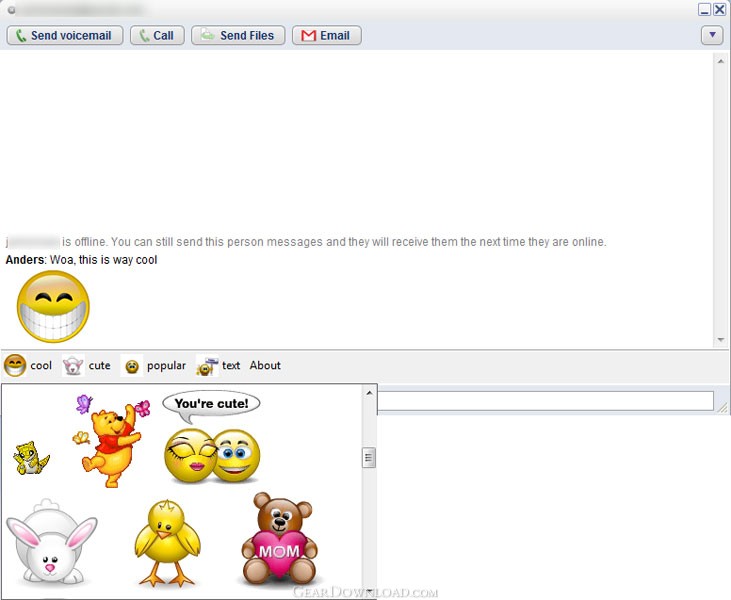The width and height of the screenshot is (731, 600).
Task: Click the emoticon panel scrollbar handle
Action: pyautogui.click(x=369, y=458)
